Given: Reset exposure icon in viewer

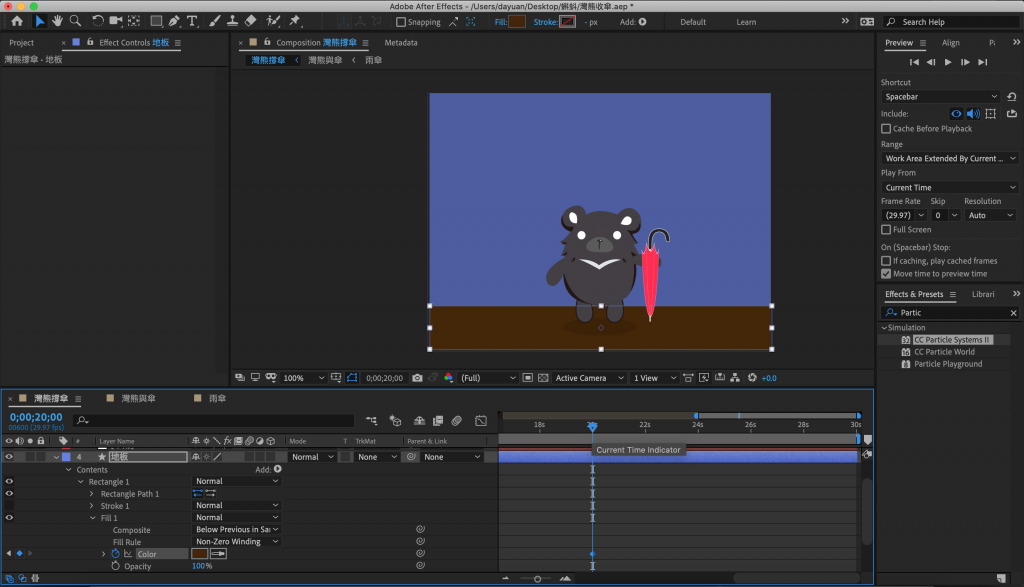Looking at the screenshot, I should pyautogui.click(x=752, y=378).
